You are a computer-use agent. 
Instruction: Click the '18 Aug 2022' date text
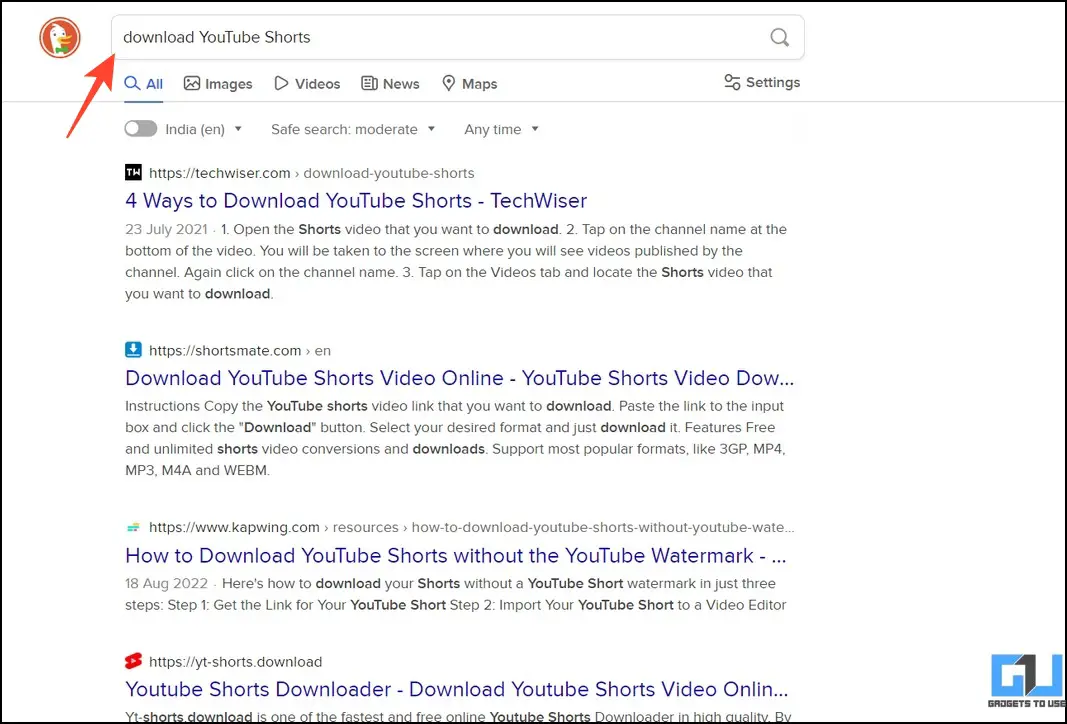167,584
